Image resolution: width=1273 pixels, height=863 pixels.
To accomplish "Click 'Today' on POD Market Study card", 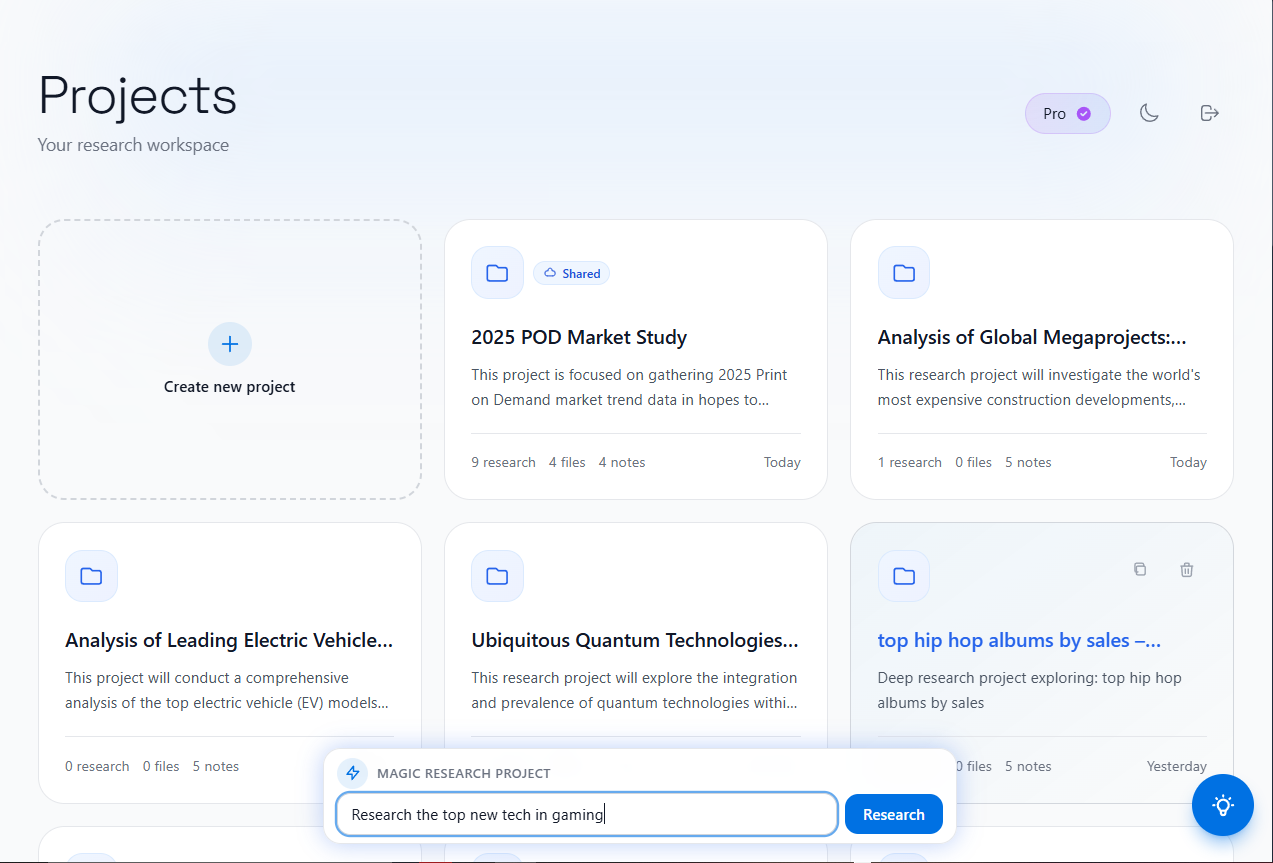I will (x=782, y=462).
